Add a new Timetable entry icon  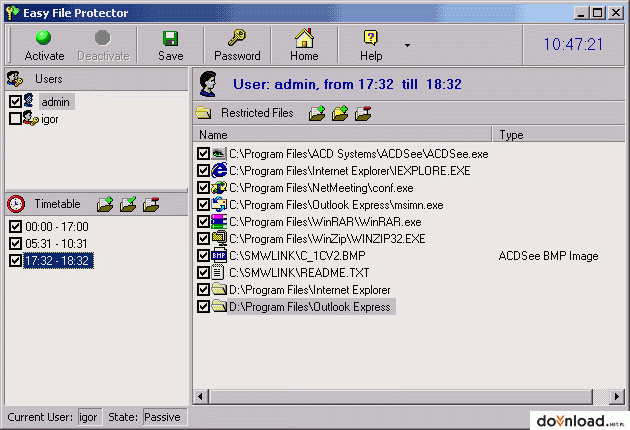[x=105, y=204]
